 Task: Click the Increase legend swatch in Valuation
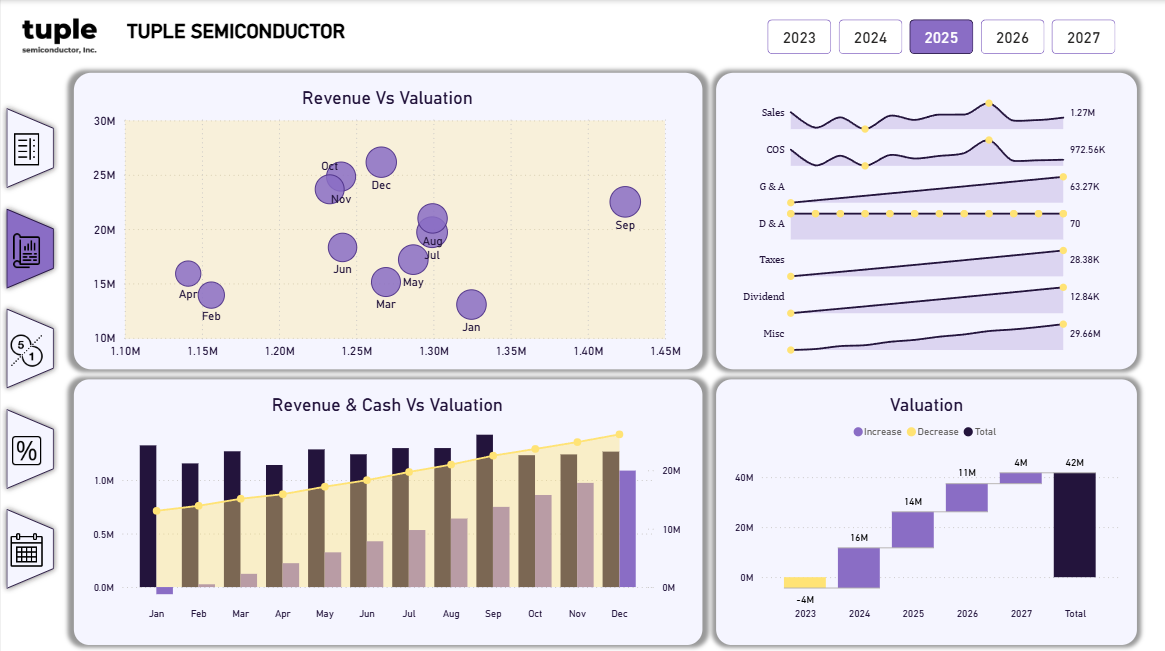coord(858,432)
